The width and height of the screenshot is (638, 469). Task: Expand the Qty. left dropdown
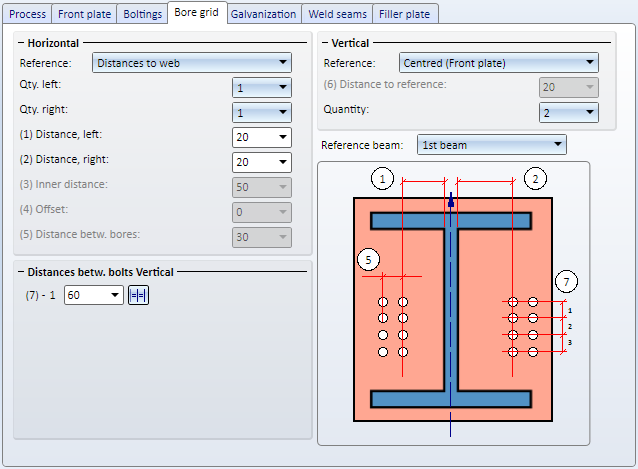[262, 87]
